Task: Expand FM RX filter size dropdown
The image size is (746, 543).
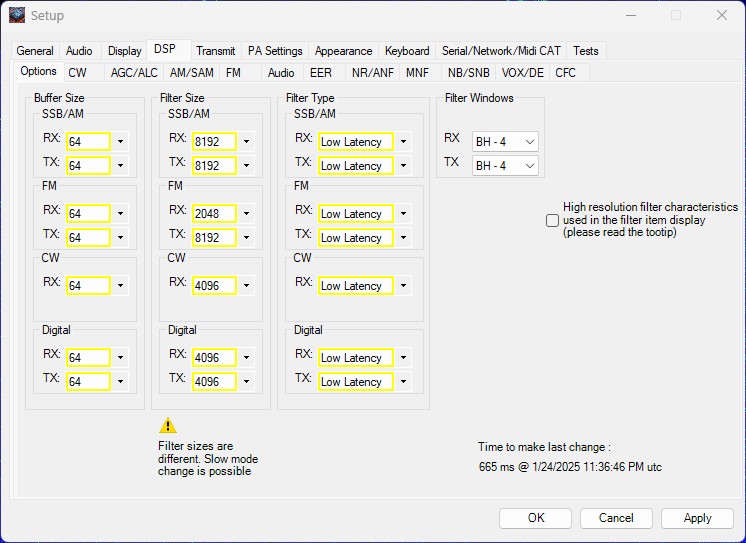Action: (x=246, y=214)
